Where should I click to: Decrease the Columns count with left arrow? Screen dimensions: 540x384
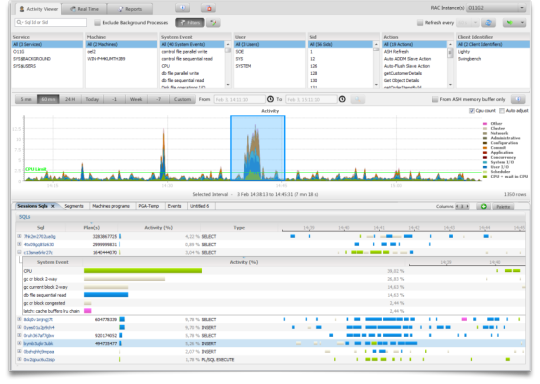click(x=457, y=206)
